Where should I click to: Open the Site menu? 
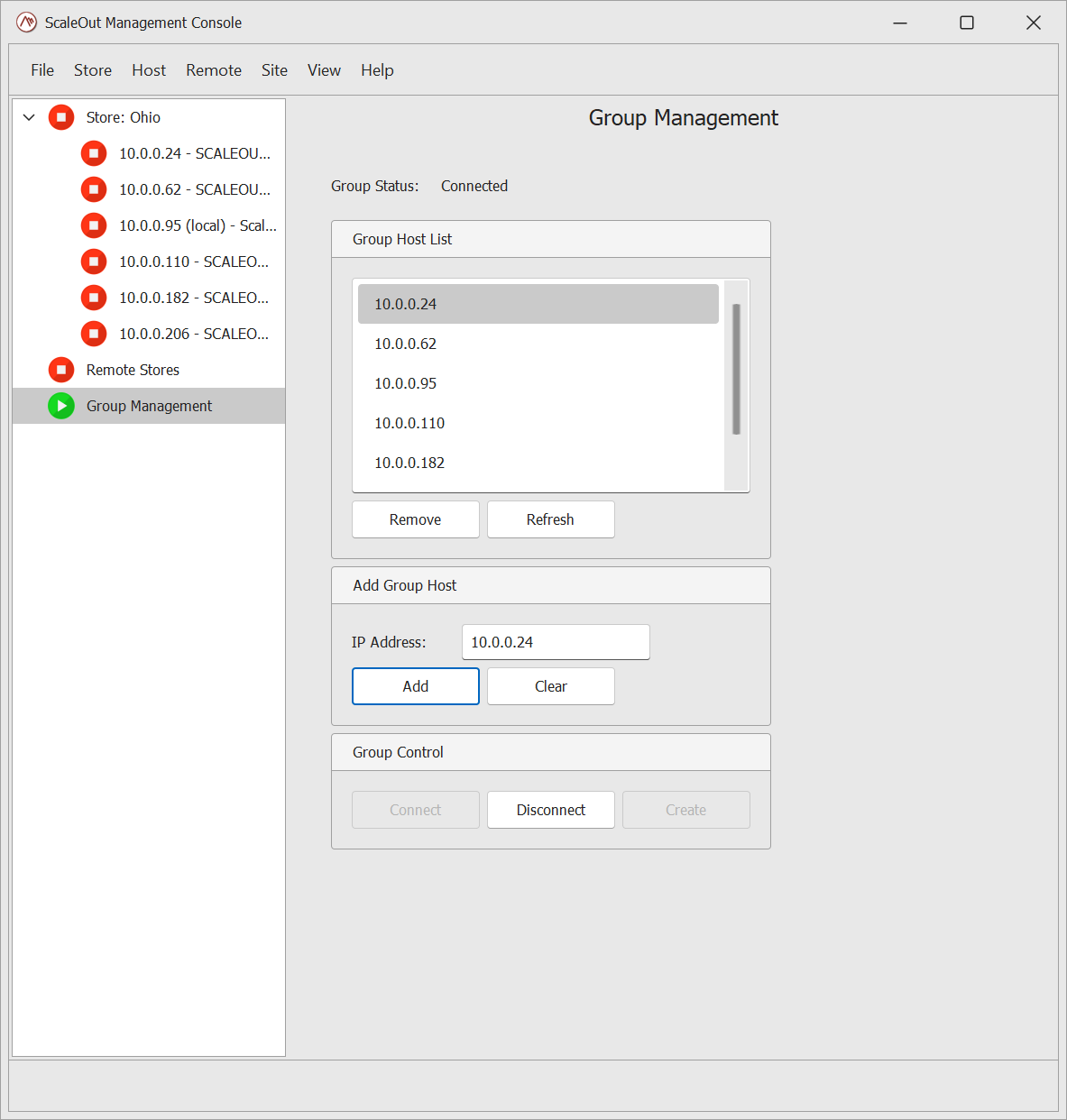(274, 70)
